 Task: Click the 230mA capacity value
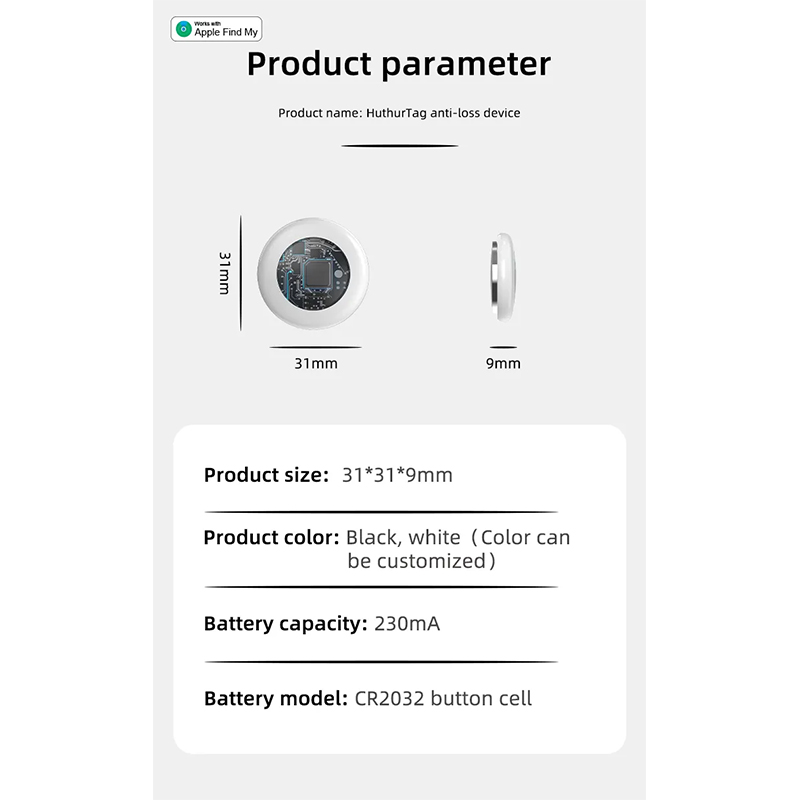tap(407, 623)
